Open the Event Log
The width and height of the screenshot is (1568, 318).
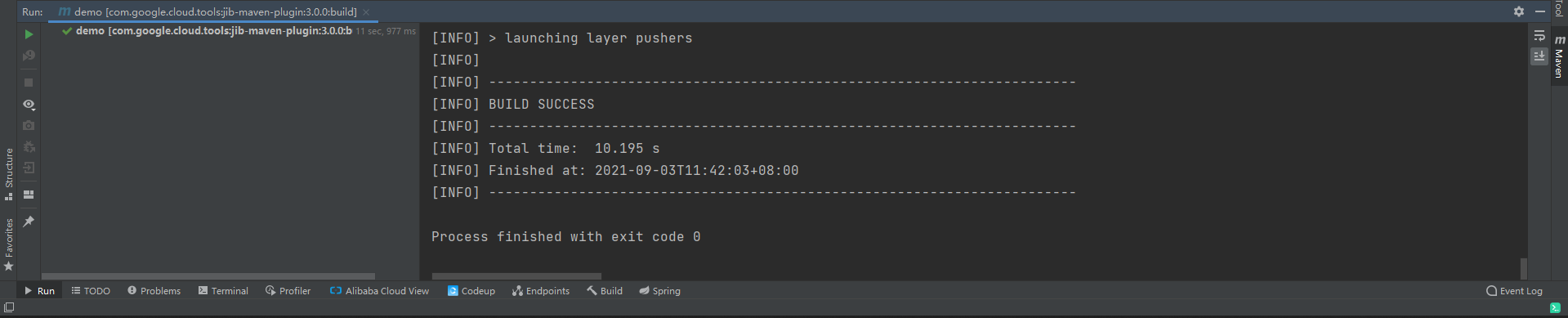coord(1514,291)
